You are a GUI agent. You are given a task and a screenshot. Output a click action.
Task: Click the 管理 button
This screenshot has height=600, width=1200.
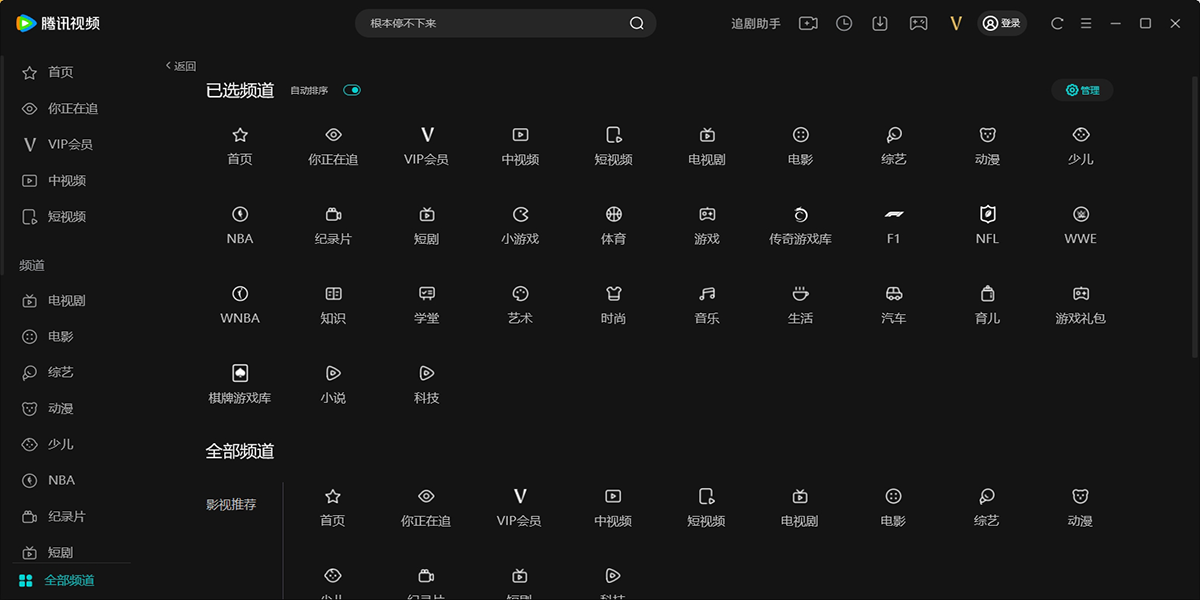coord(1082,90)
